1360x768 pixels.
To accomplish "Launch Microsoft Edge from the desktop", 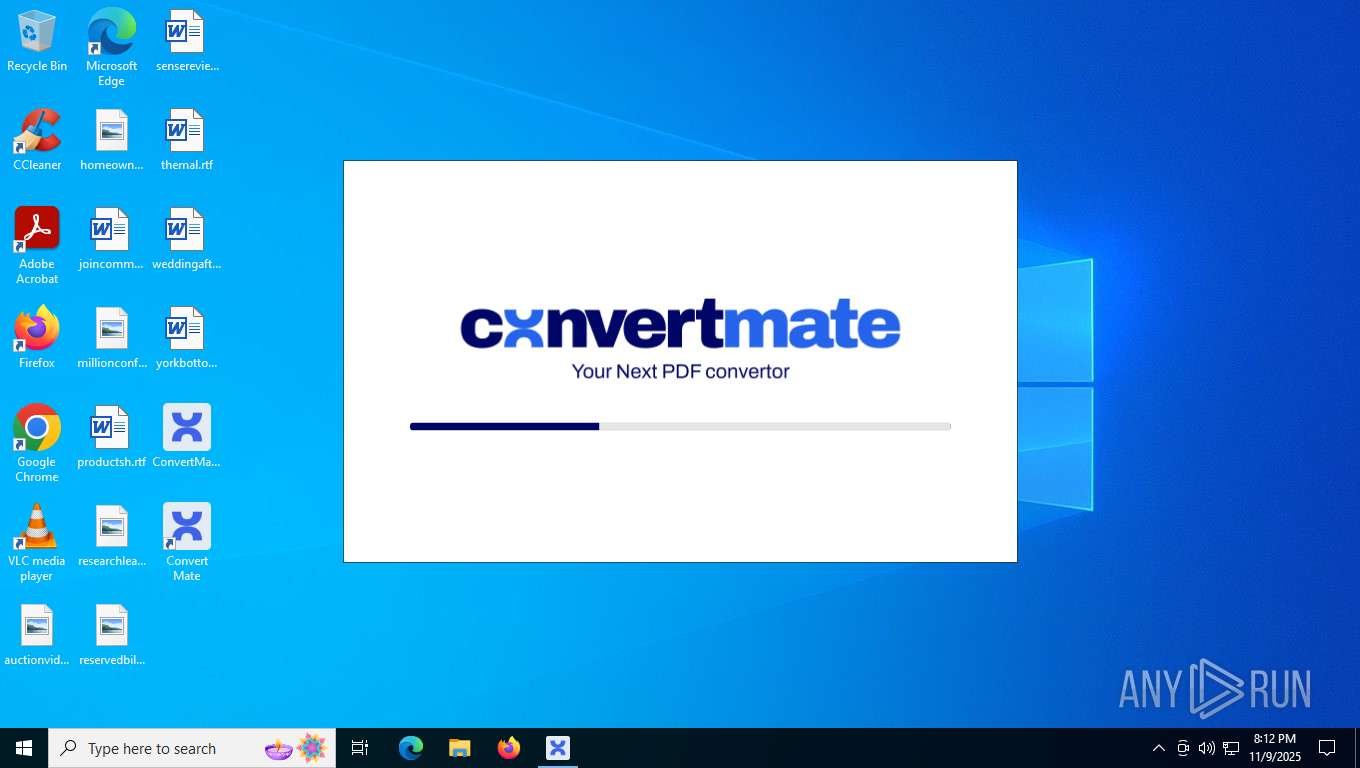I will coord(111,48).
